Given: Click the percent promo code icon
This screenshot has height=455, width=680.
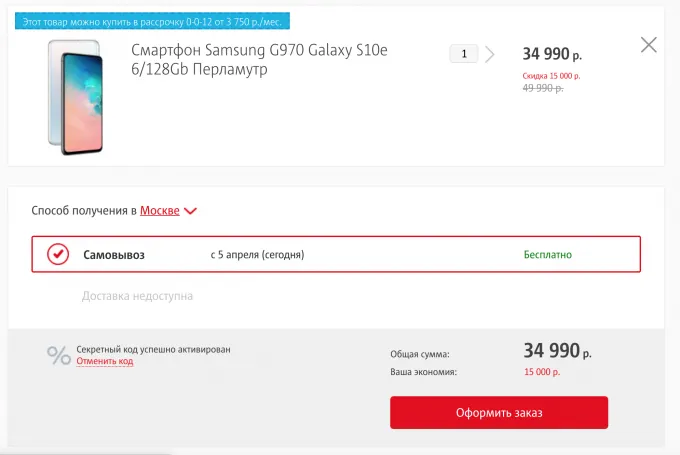Looking at the screenshot, I should (58, 355).
